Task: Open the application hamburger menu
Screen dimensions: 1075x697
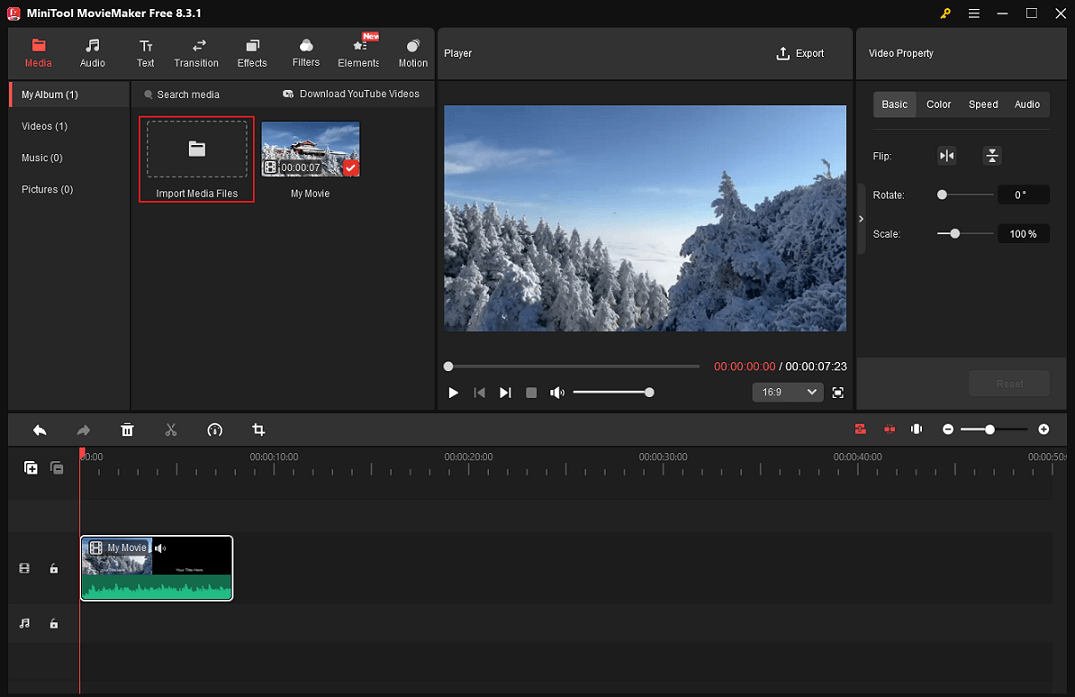Action: [x=973, y=14]
